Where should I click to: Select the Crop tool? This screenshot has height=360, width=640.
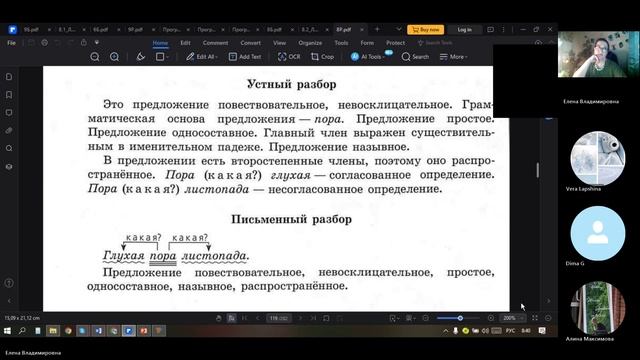(322, 57)
